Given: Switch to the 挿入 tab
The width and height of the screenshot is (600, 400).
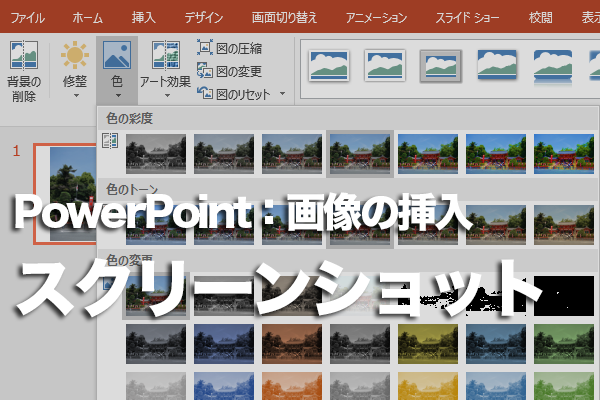Looking at the screenshot, I should pyautogui.click(x=143, y=18).
